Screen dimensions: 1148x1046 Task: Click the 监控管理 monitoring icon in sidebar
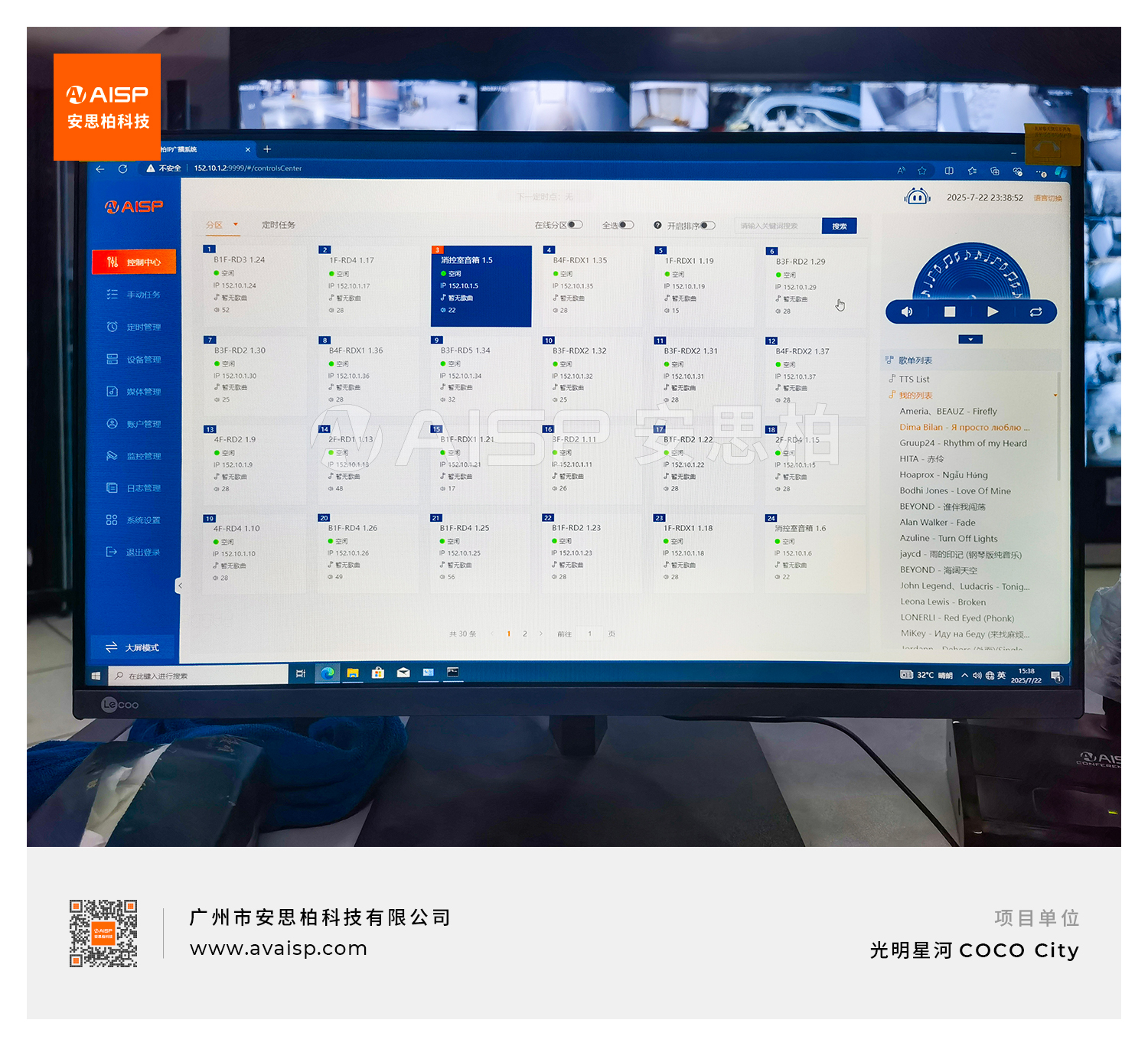(112, 455)
